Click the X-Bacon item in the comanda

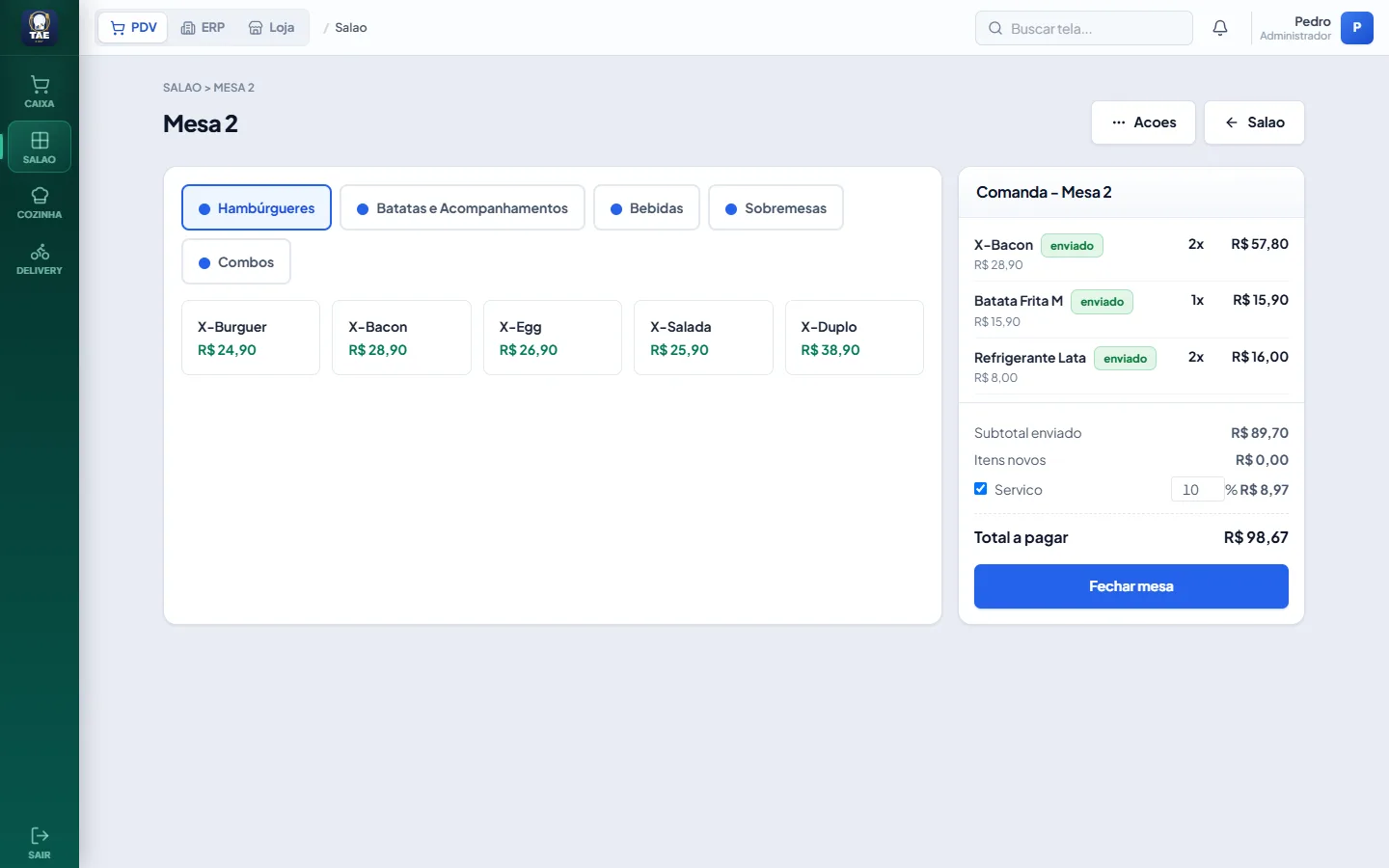(x=1131, y=254)
